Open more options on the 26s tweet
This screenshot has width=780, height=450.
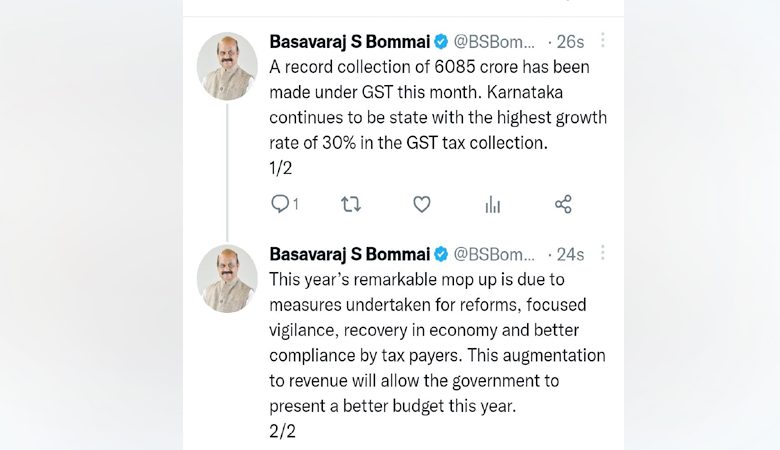pyautogui.click(x=602, y=40)
